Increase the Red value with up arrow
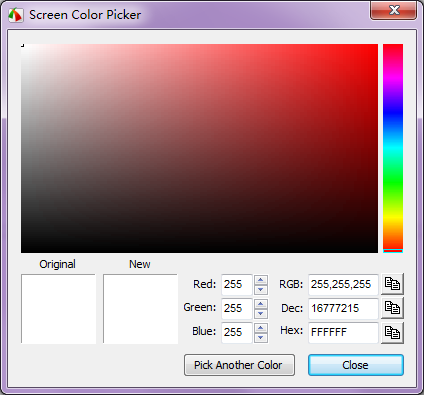The image size is (424, 395). 261,280
